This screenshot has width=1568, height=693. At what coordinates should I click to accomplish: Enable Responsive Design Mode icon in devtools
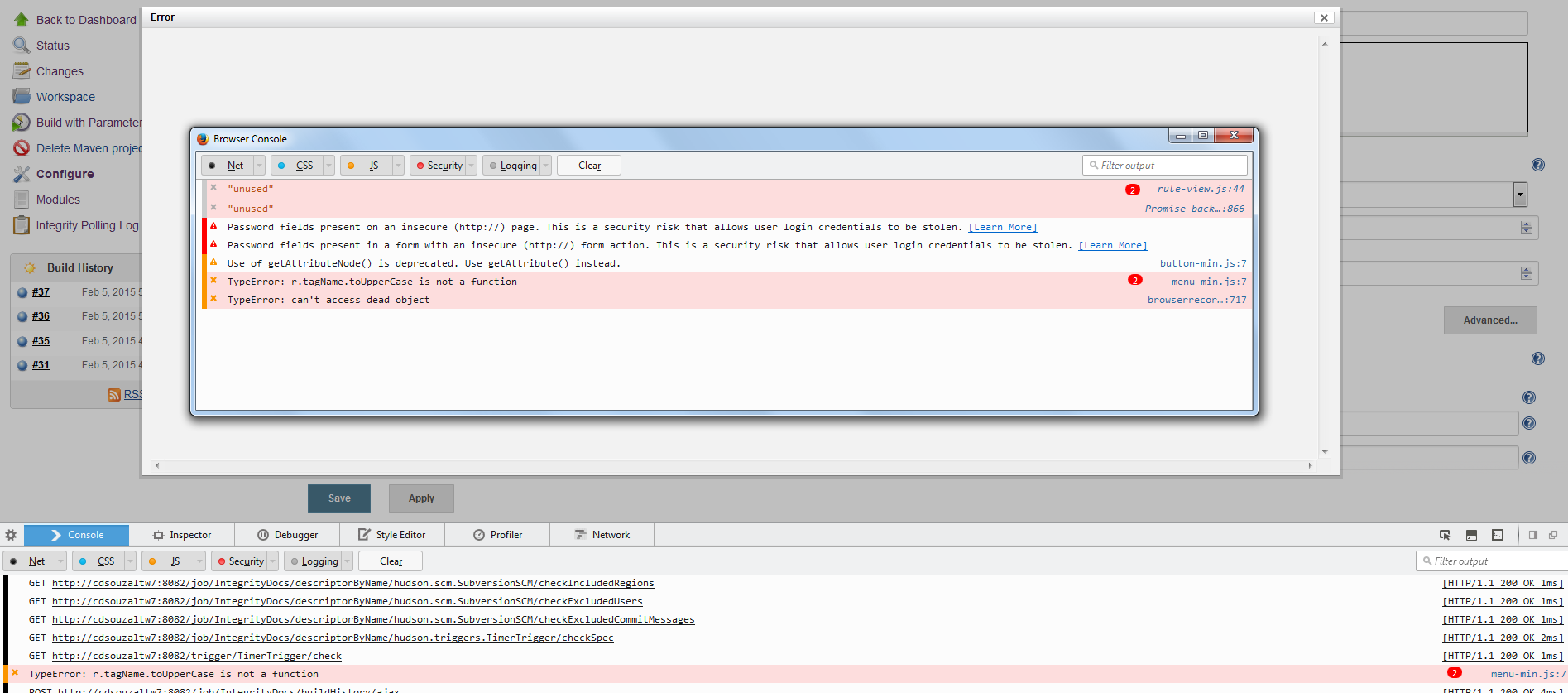click(1498, 535)
